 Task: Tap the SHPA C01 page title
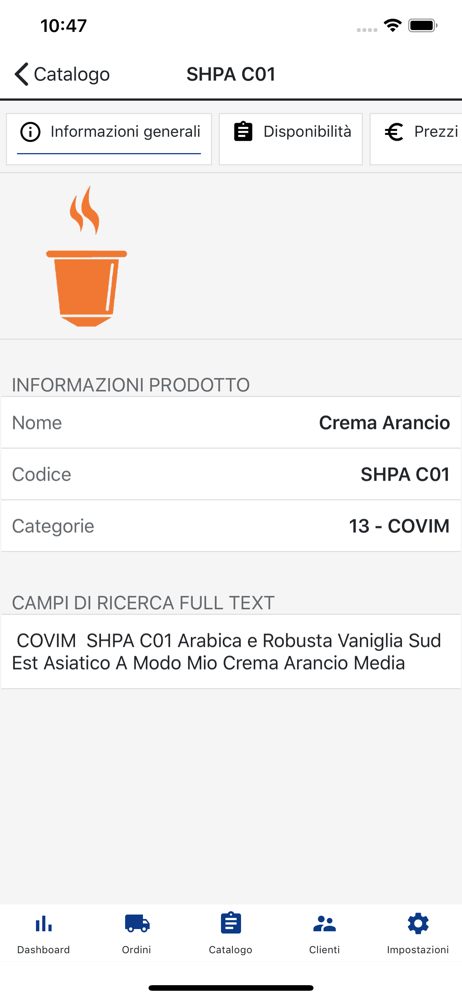click(230, 75)
